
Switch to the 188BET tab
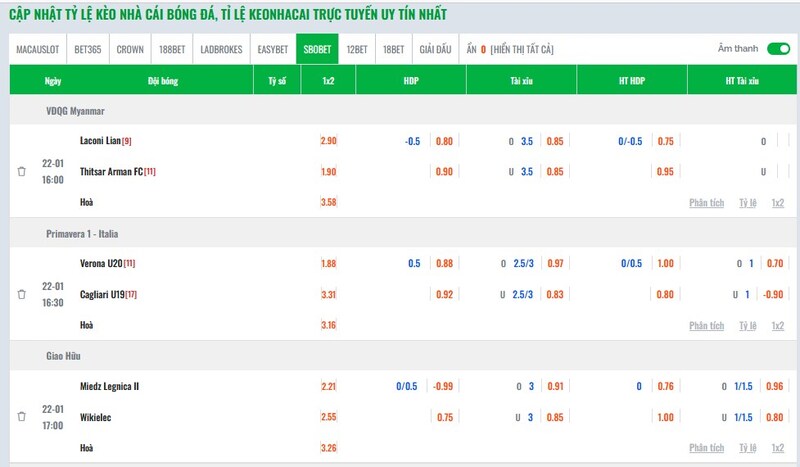(x=172, y=49)
